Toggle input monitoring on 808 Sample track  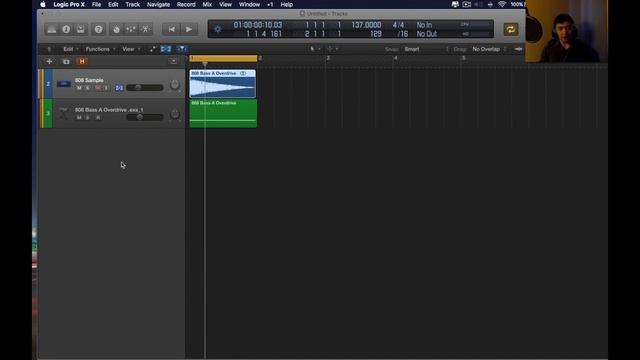click(107, 88)
